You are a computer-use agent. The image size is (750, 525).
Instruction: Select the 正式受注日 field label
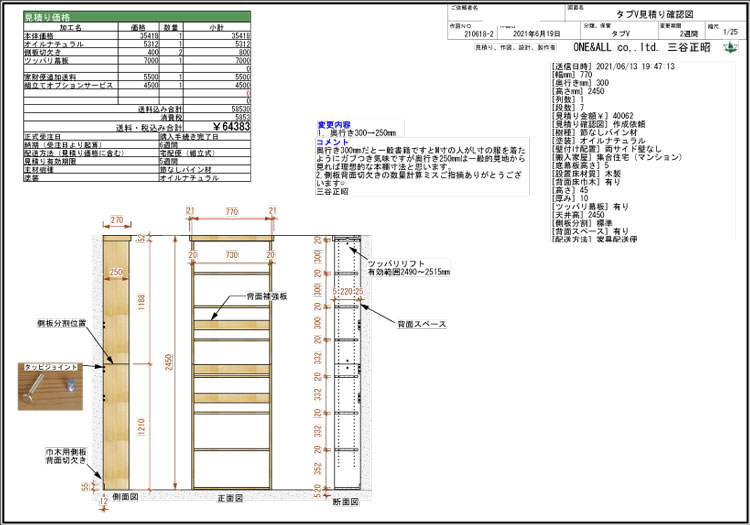[43, 137]
